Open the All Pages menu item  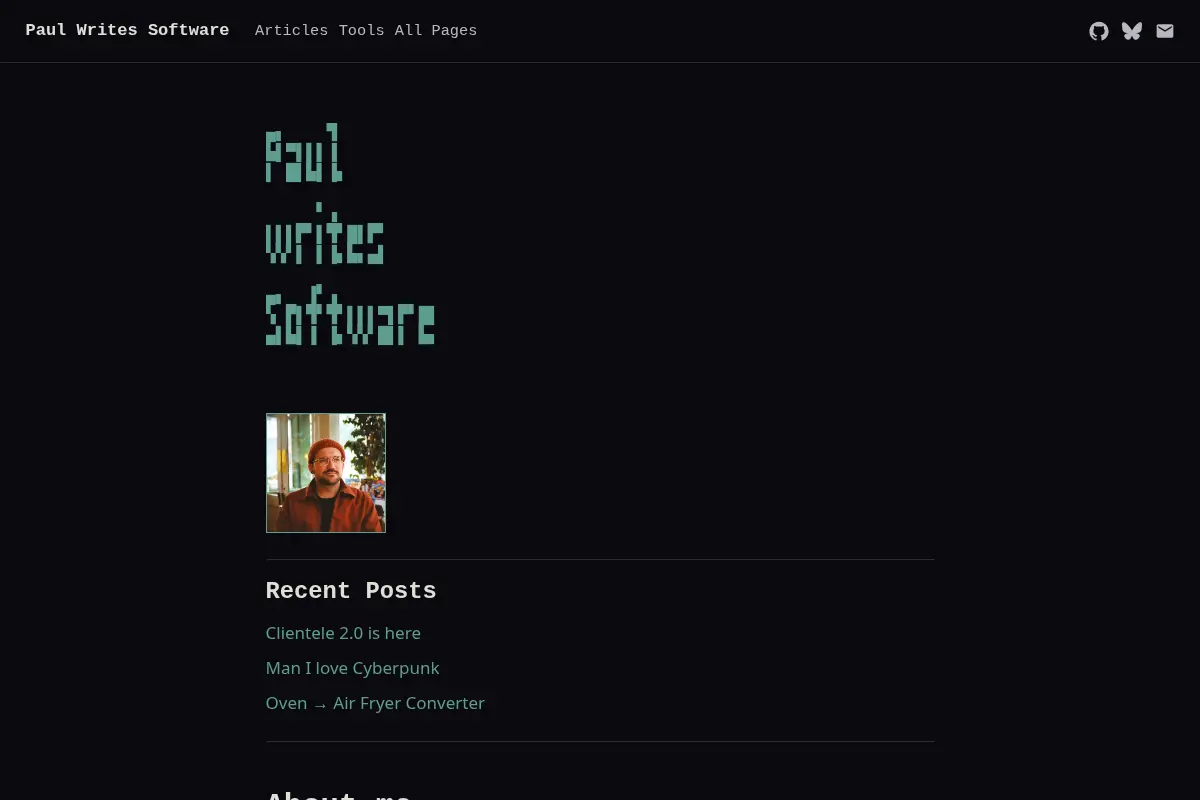click(436, 31)
